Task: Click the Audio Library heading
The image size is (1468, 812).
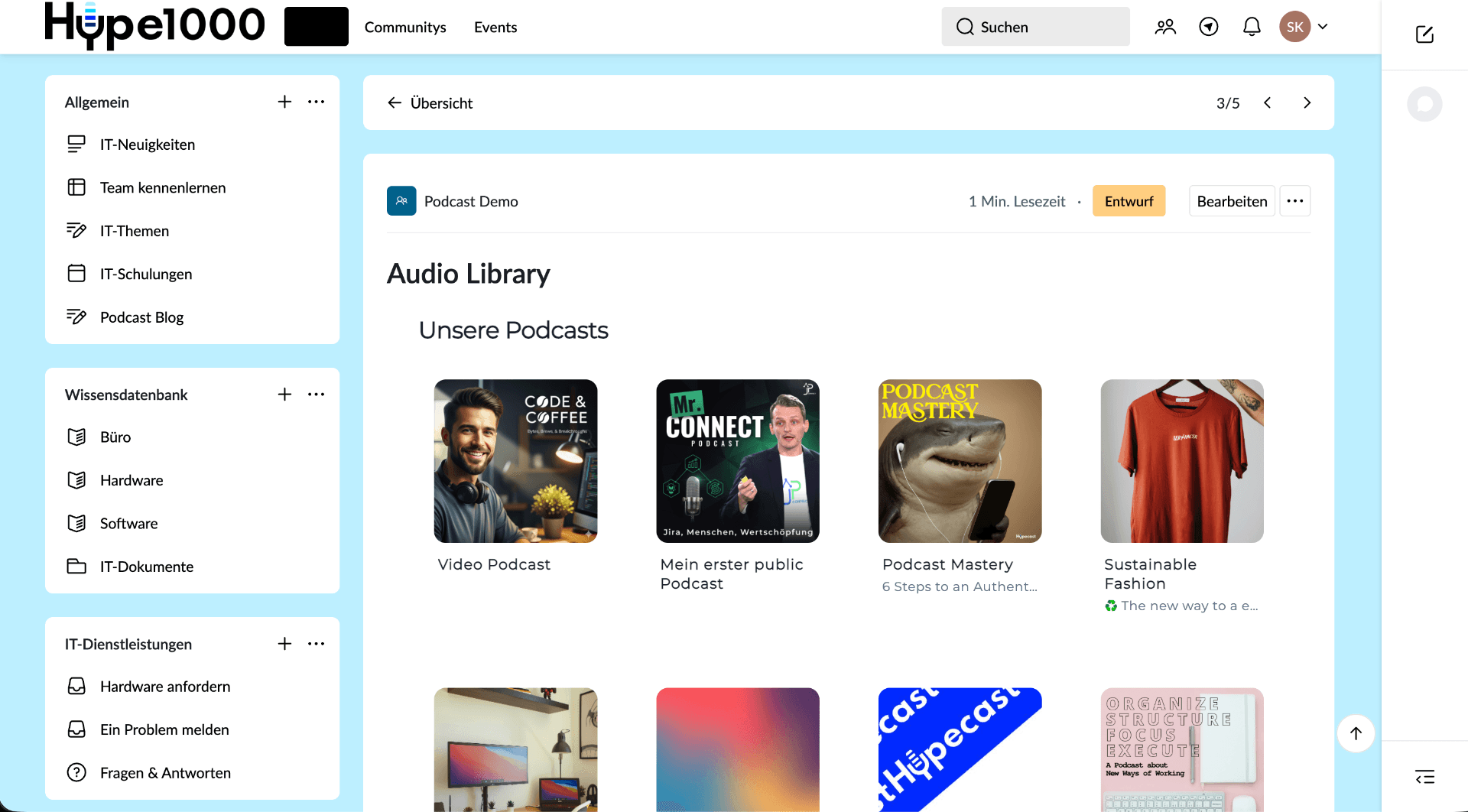Action: (469, 274)
